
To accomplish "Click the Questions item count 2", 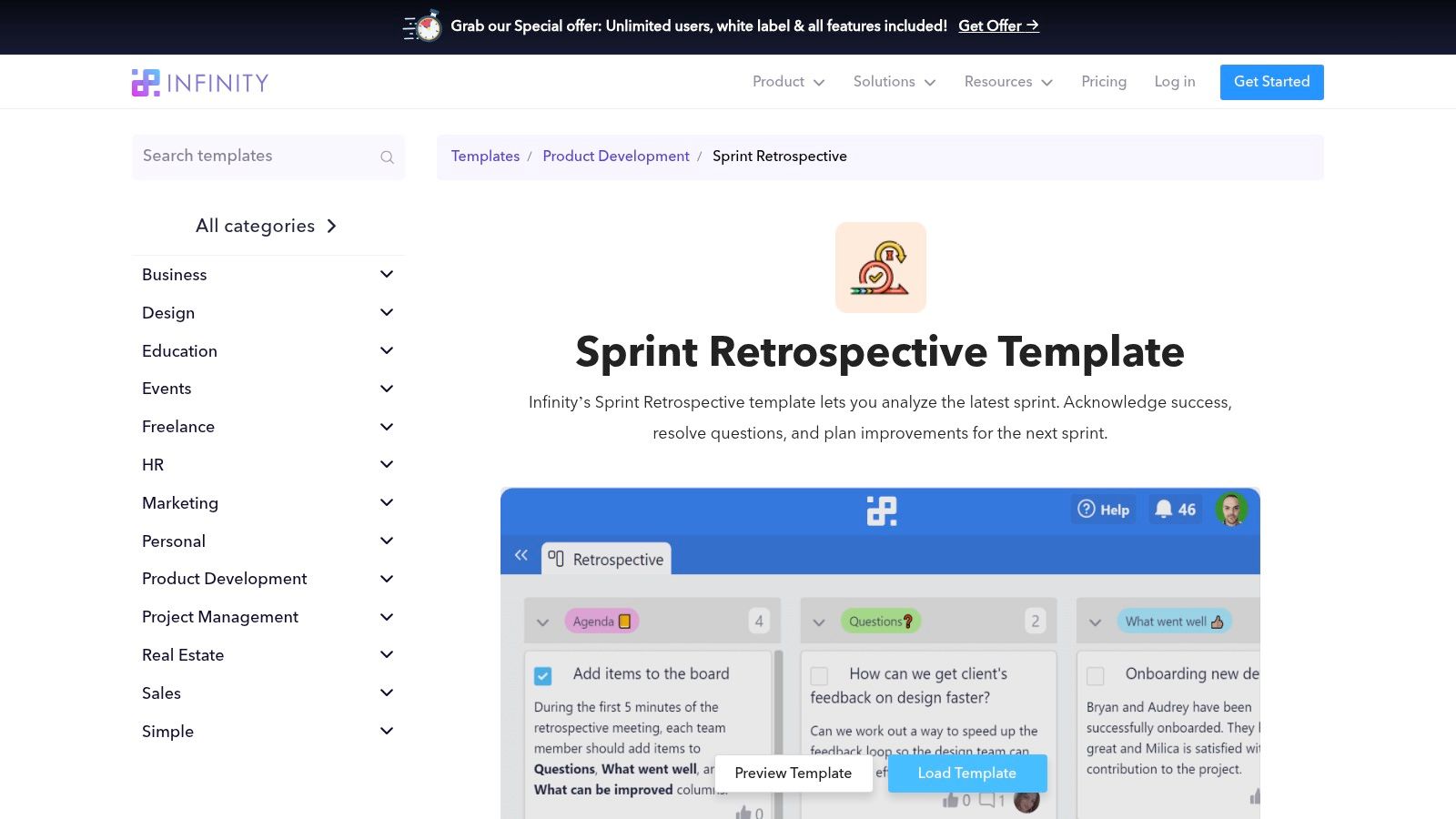I will pos(1035,622).
